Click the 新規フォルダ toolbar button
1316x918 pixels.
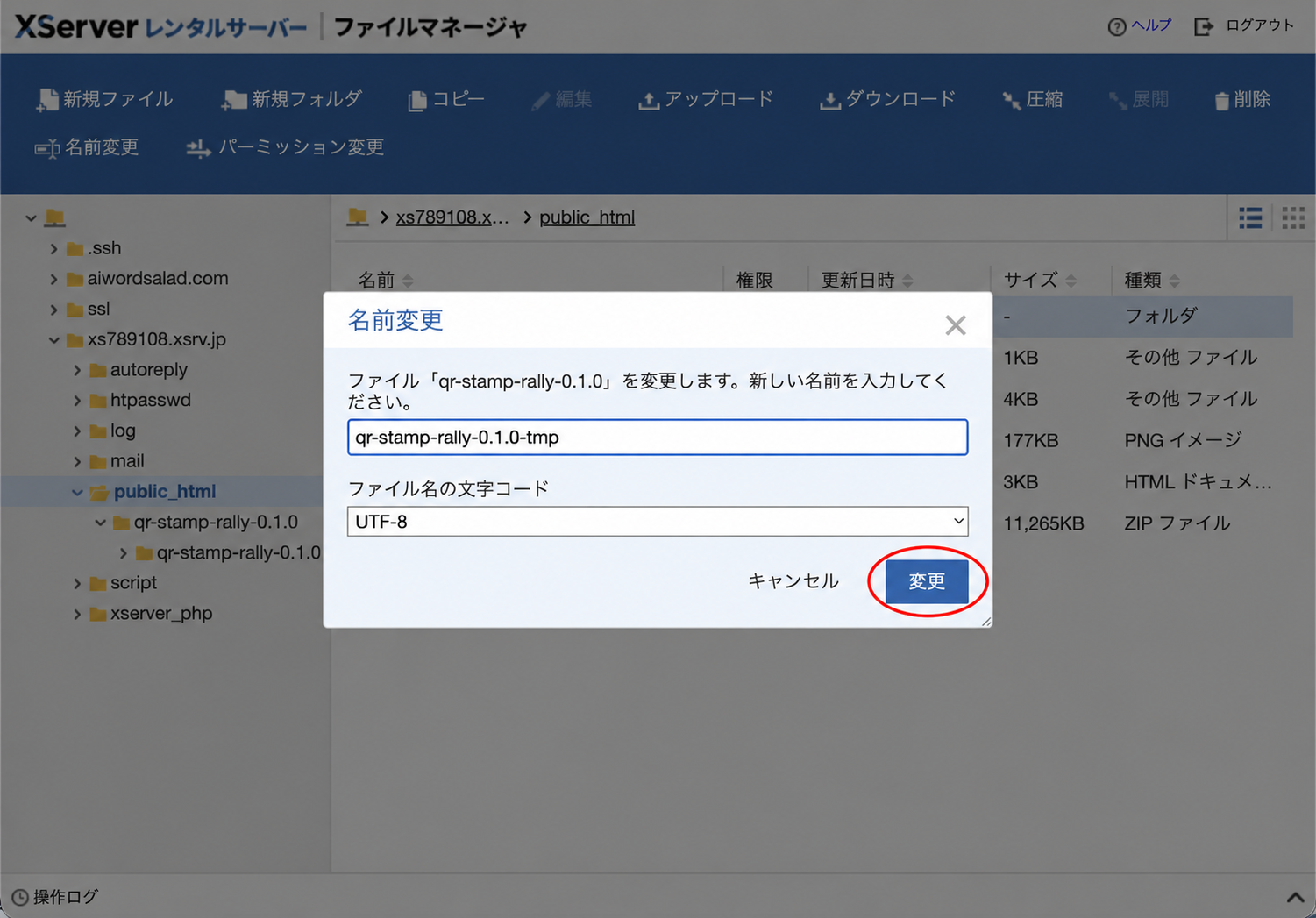292,99
